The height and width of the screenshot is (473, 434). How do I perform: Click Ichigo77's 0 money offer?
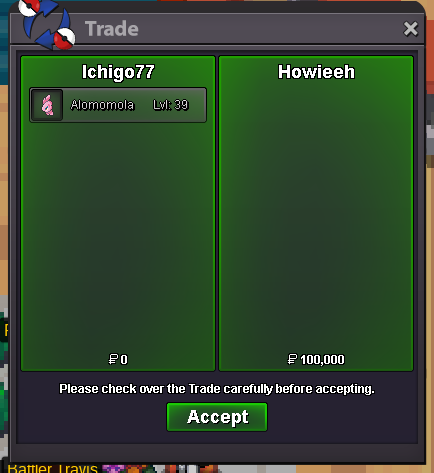pyautogui.click(x=118, y=359)
